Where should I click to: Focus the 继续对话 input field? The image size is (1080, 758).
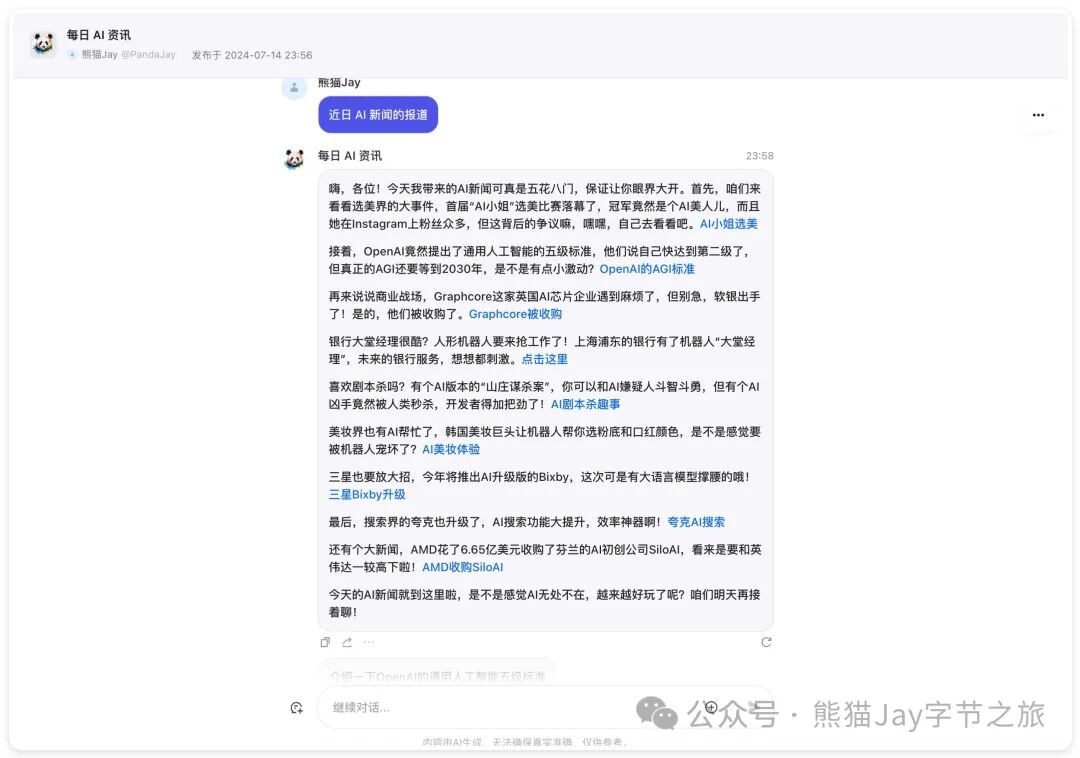click(545, 707)
